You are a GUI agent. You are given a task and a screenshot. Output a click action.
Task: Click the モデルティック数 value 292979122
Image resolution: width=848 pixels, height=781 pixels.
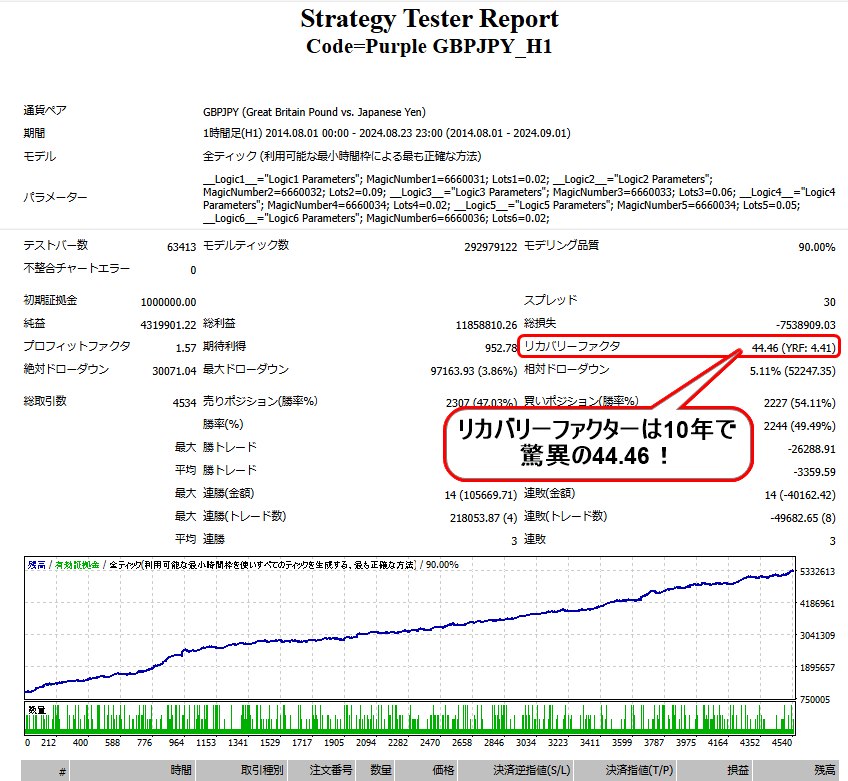click(x=491, y=247)
